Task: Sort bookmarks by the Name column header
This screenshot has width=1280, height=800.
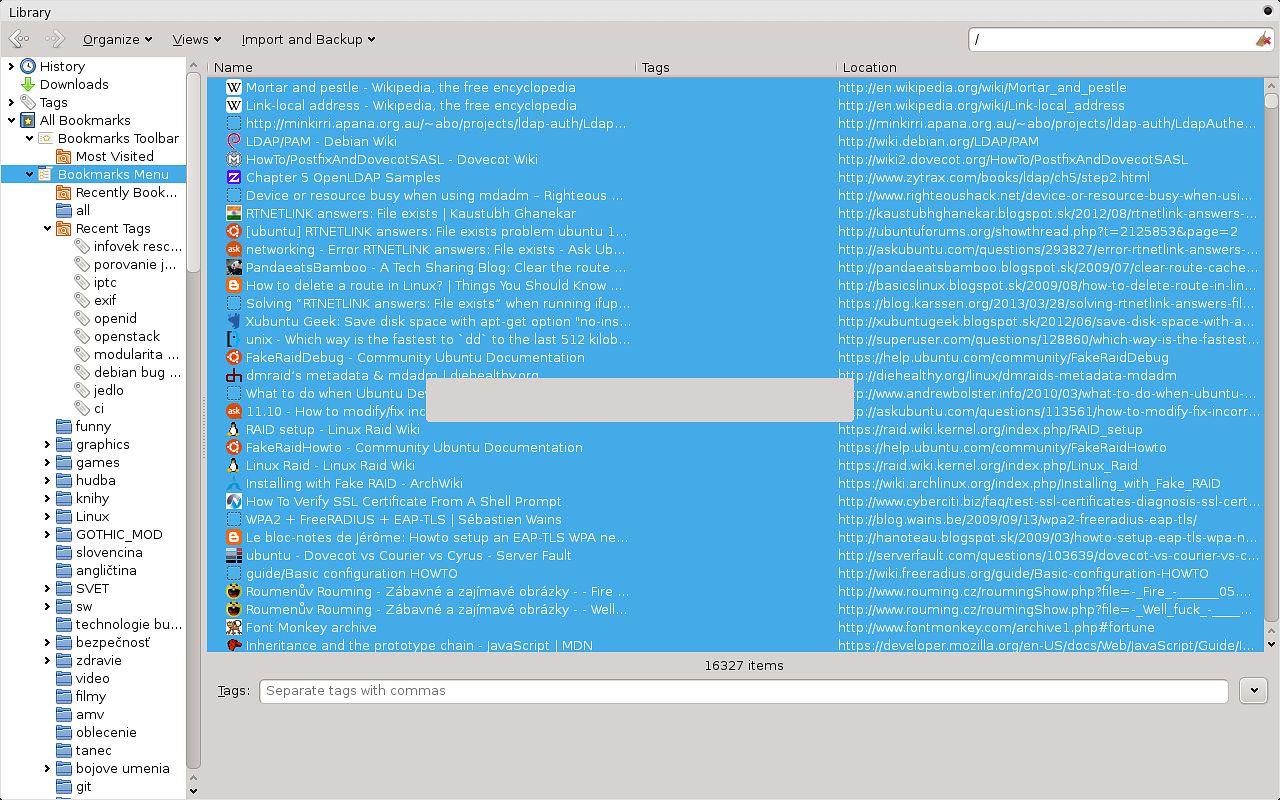Action: pyautogui.click(x=420, y=67)
